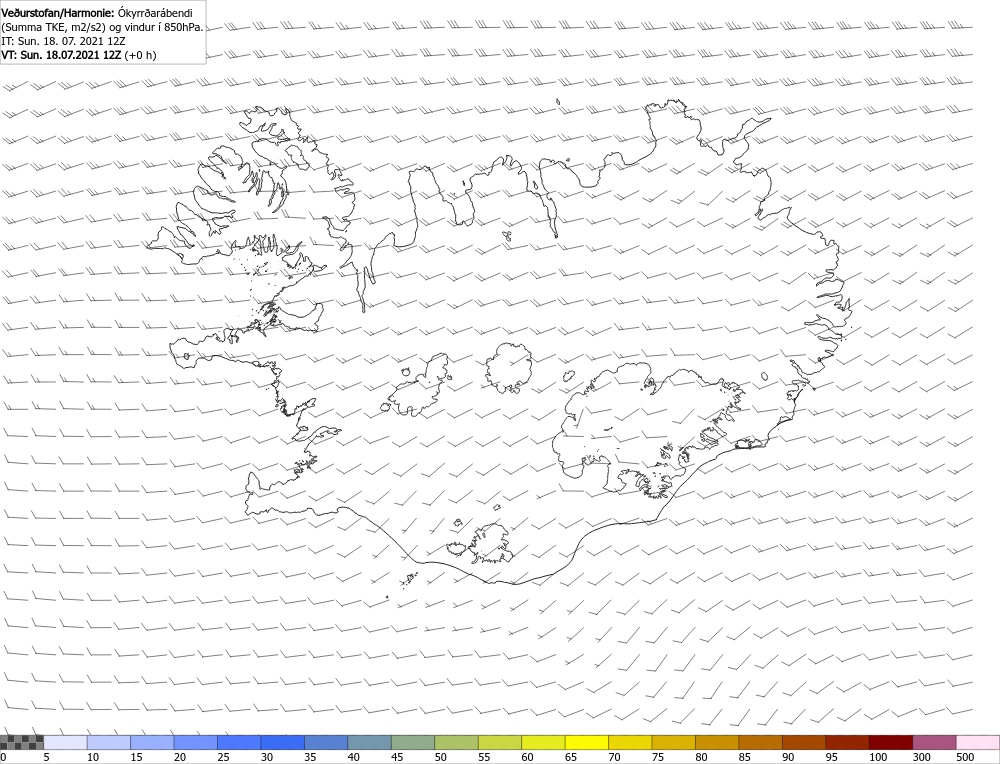Click the legend label '35'

click(311, 757)
